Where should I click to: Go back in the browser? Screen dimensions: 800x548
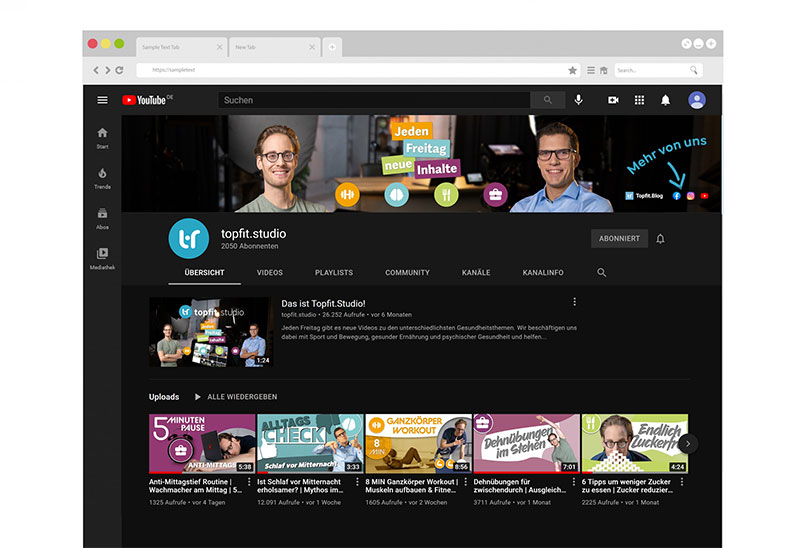[96, 70]
